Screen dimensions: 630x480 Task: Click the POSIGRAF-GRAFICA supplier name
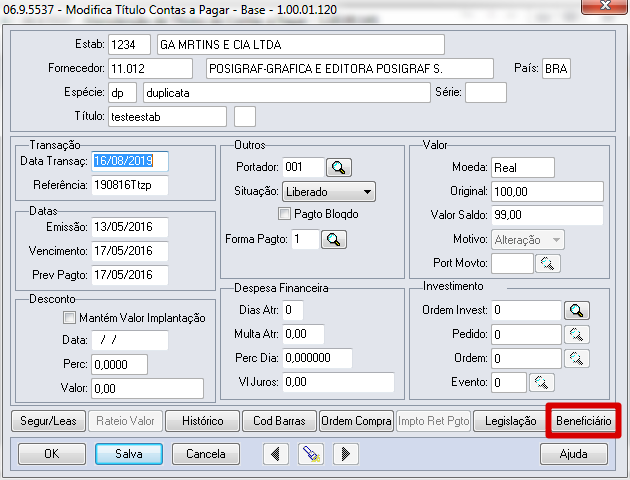click(x=350, y=68)
